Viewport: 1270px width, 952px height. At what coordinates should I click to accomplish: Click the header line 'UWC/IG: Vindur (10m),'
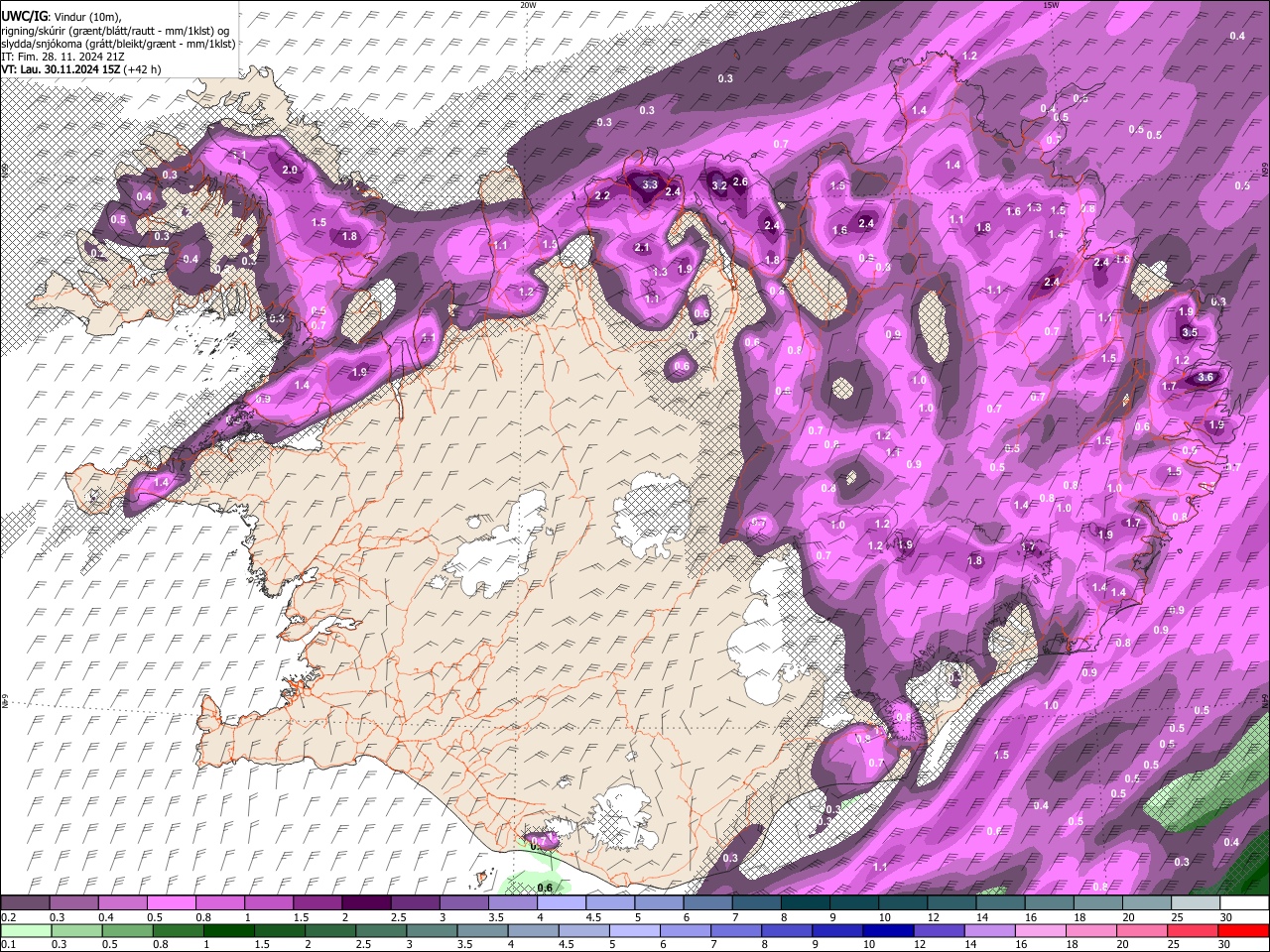click(61, 16)
